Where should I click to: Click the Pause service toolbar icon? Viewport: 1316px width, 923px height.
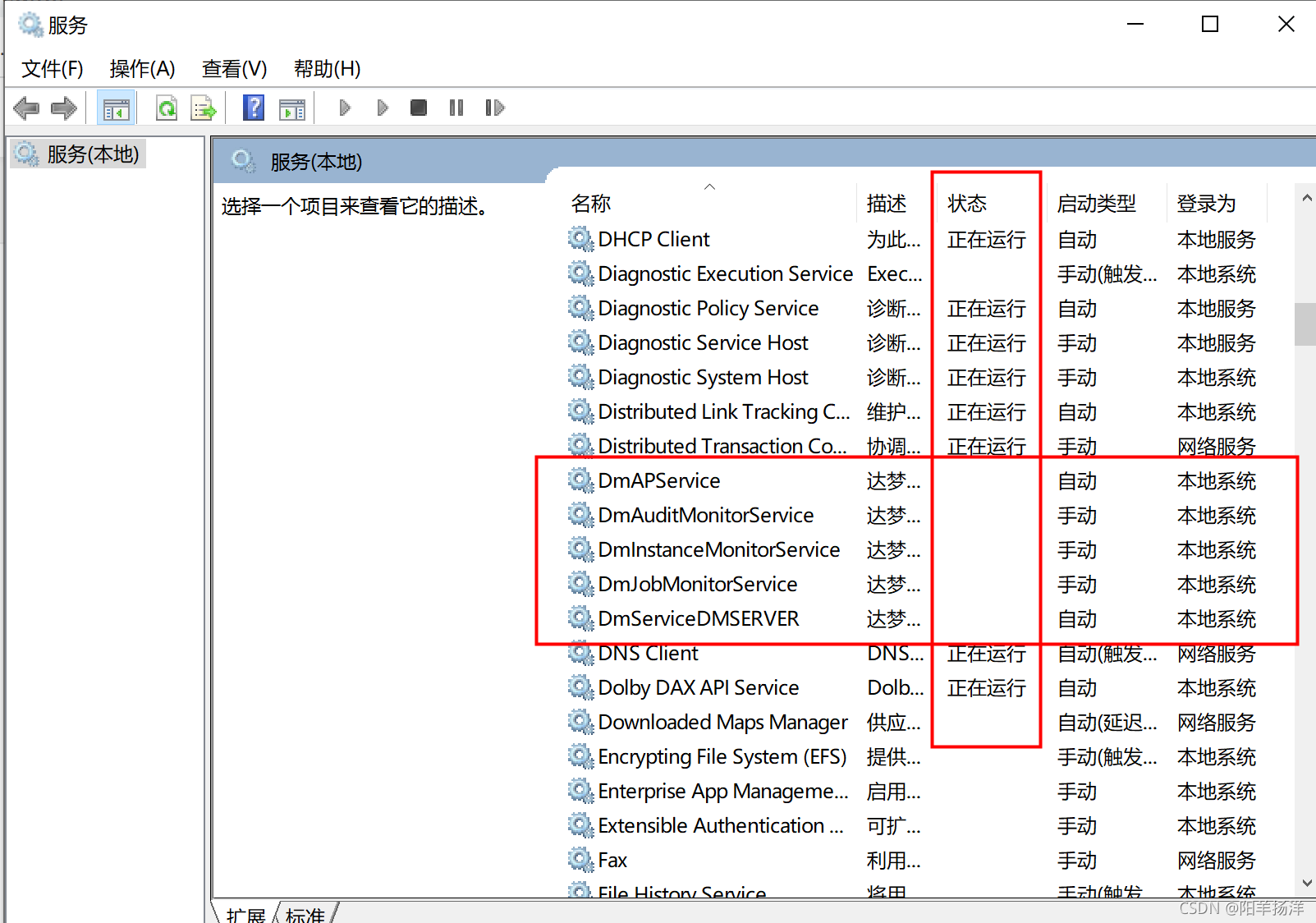[x=456, y=108]
